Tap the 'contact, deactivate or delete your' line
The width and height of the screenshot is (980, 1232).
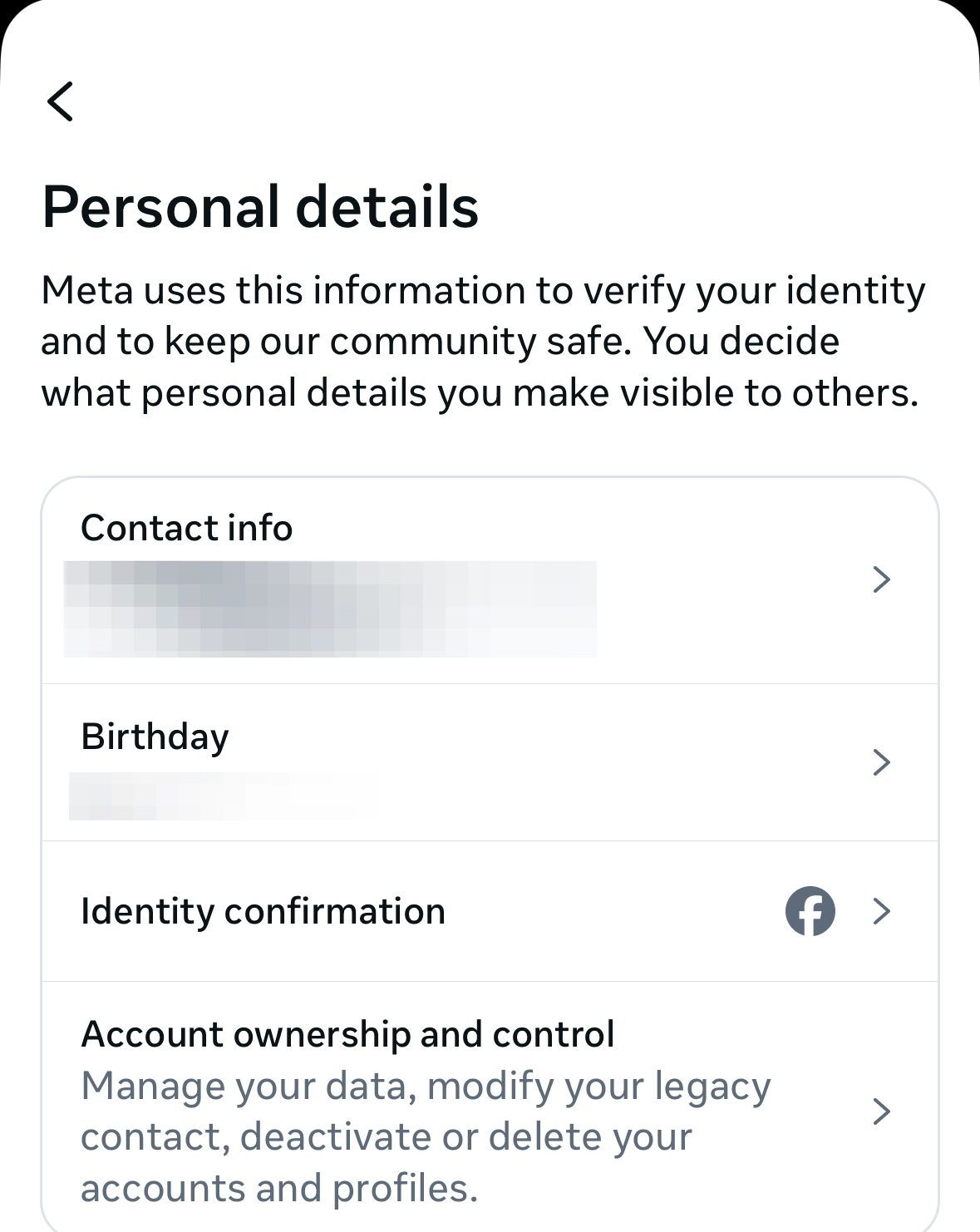click(386, 1137)
